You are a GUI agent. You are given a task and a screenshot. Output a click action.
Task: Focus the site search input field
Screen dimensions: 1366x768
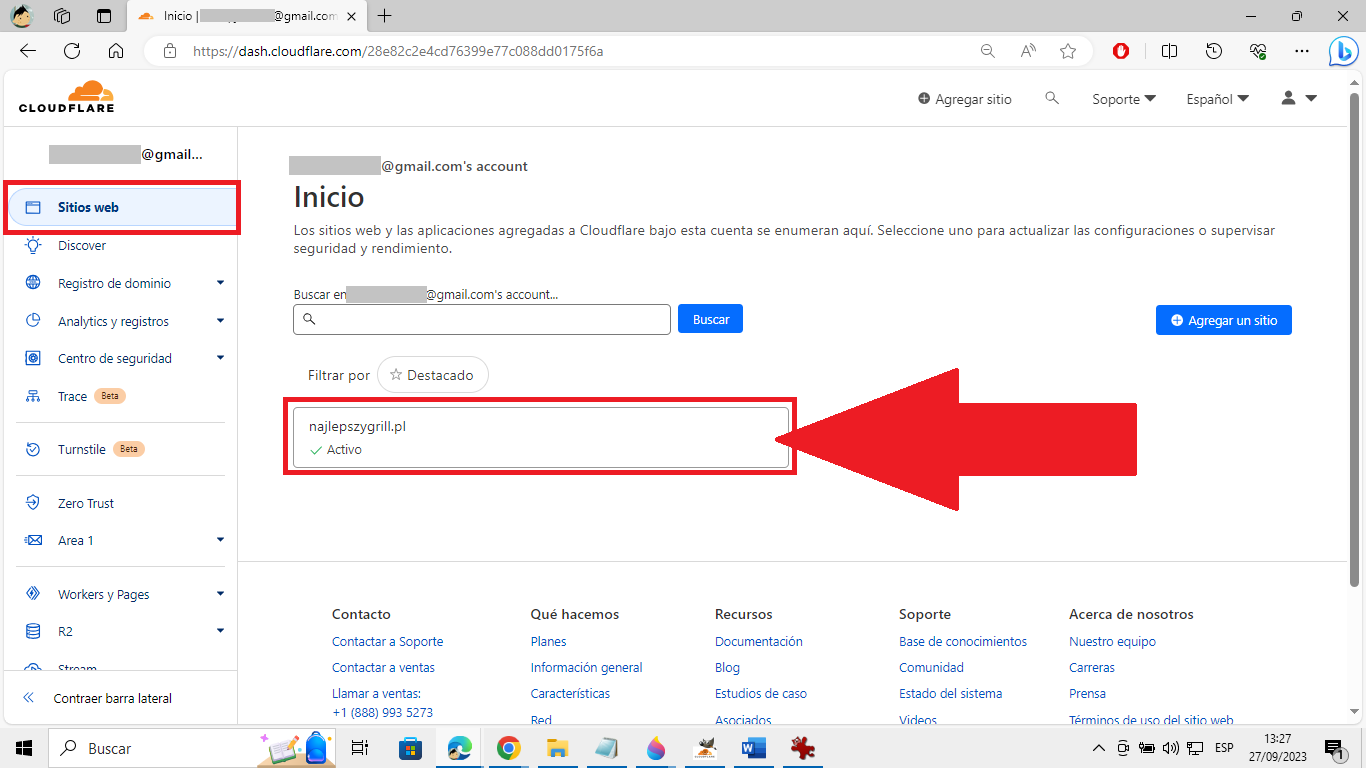tap(482, 319)
